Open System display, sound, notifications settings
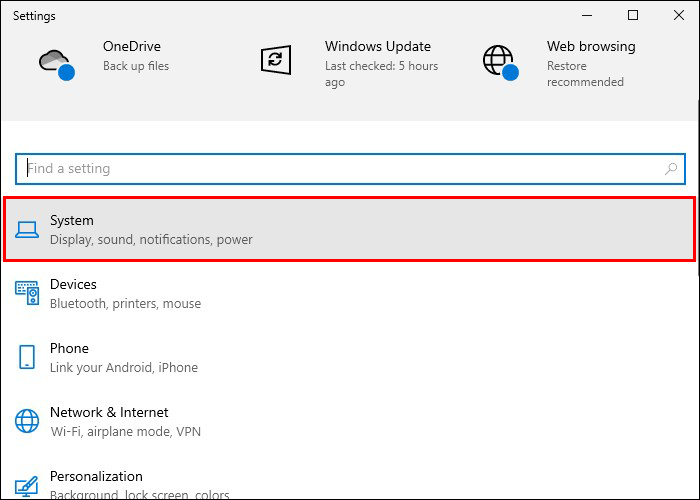The height and width of the screenshot is (500, 700). click(150, 230)
